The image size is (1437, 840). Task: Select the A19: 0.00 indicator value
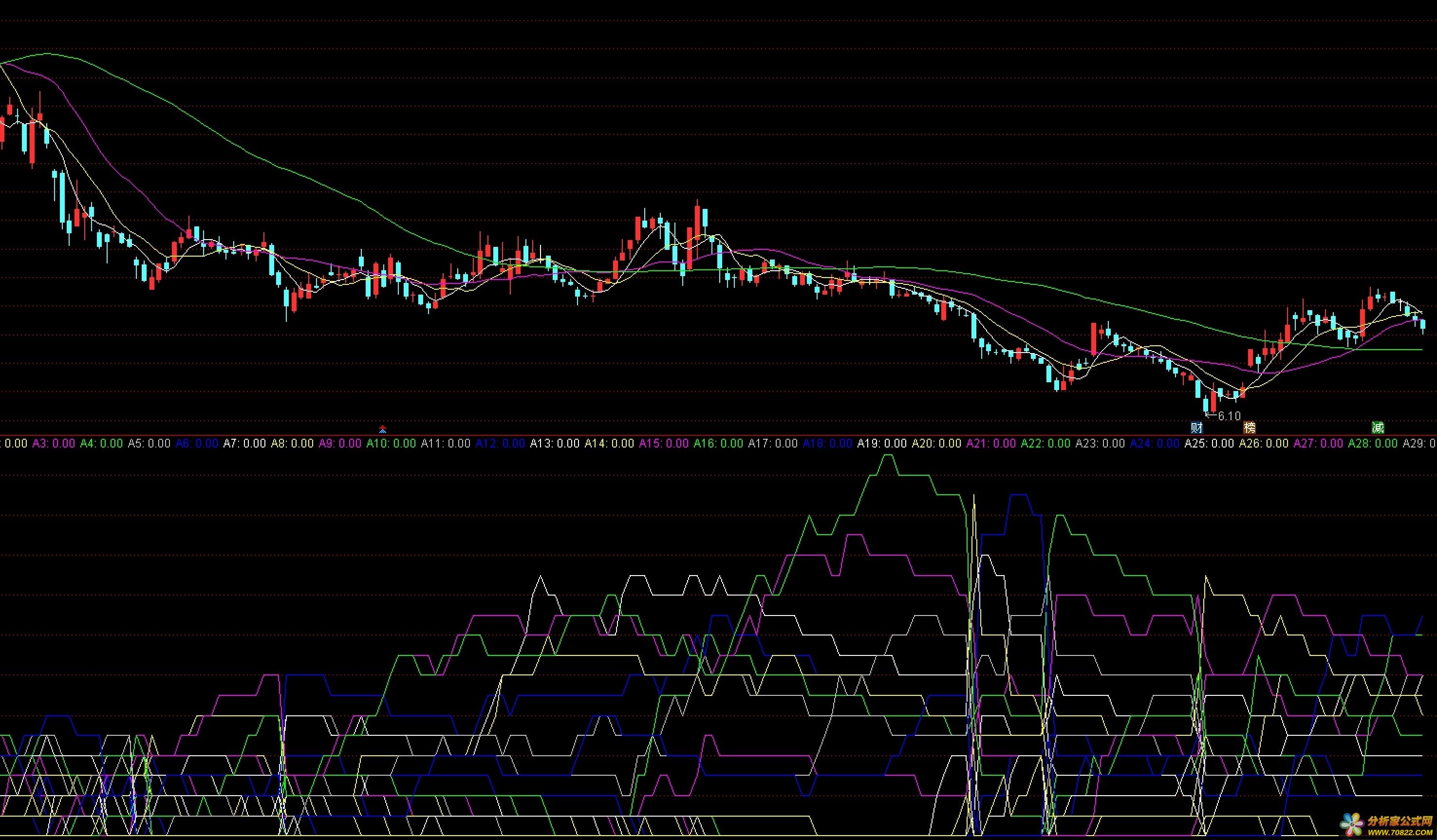pos(882,443)
